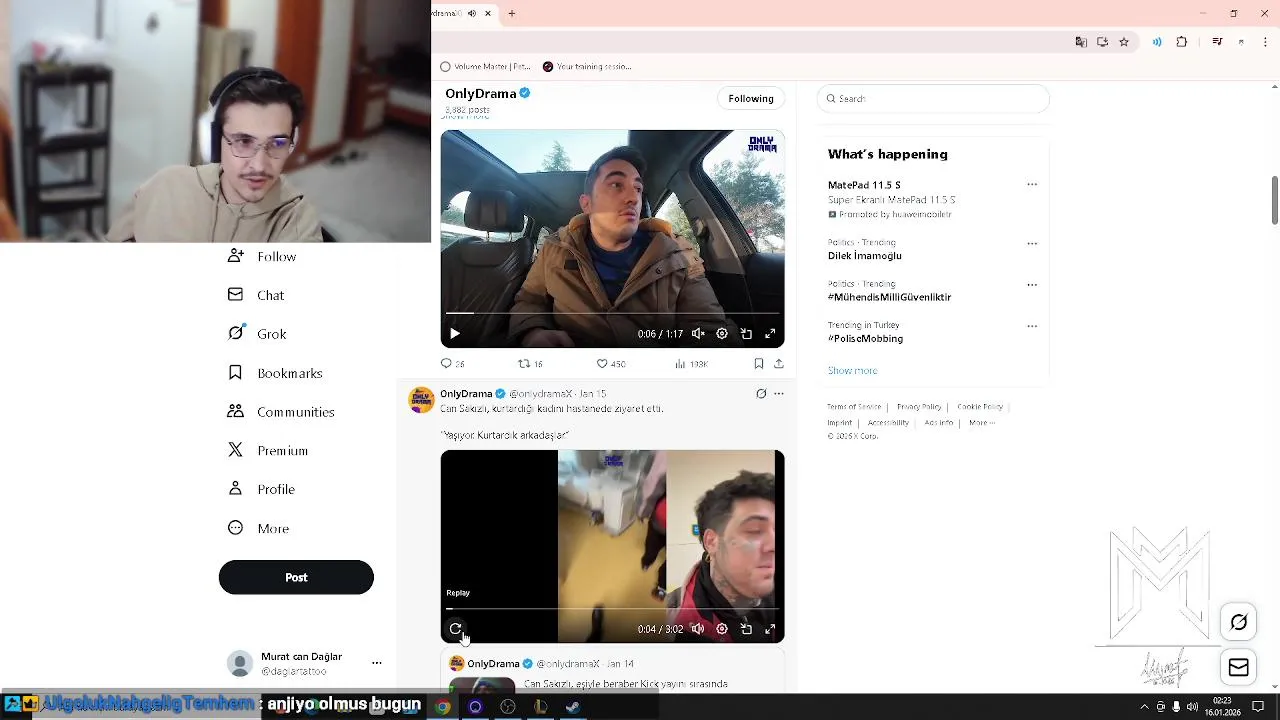
Task: Open more options for MatePad 11.5 S
Action: tap(1032, 185)
